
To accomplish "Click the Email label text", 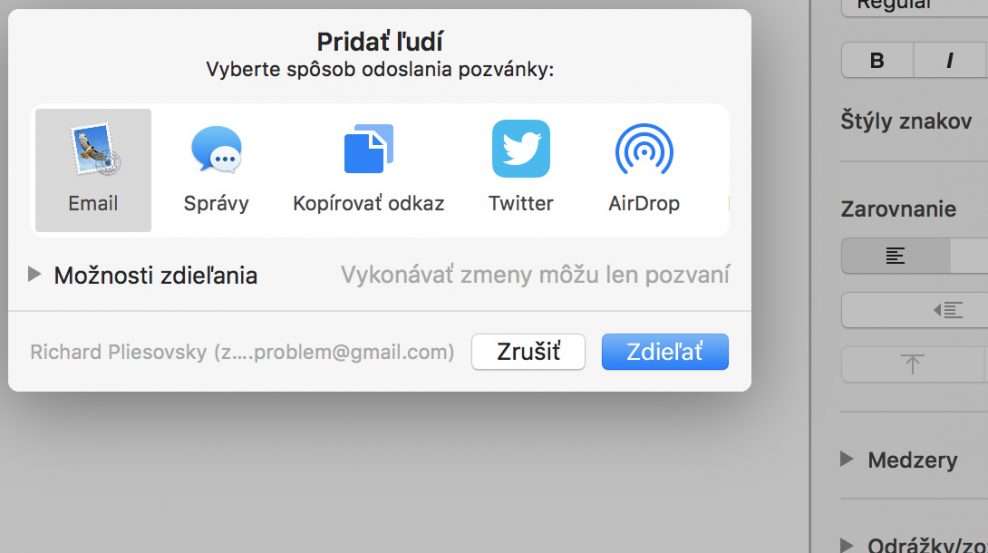I will (93, 203).
